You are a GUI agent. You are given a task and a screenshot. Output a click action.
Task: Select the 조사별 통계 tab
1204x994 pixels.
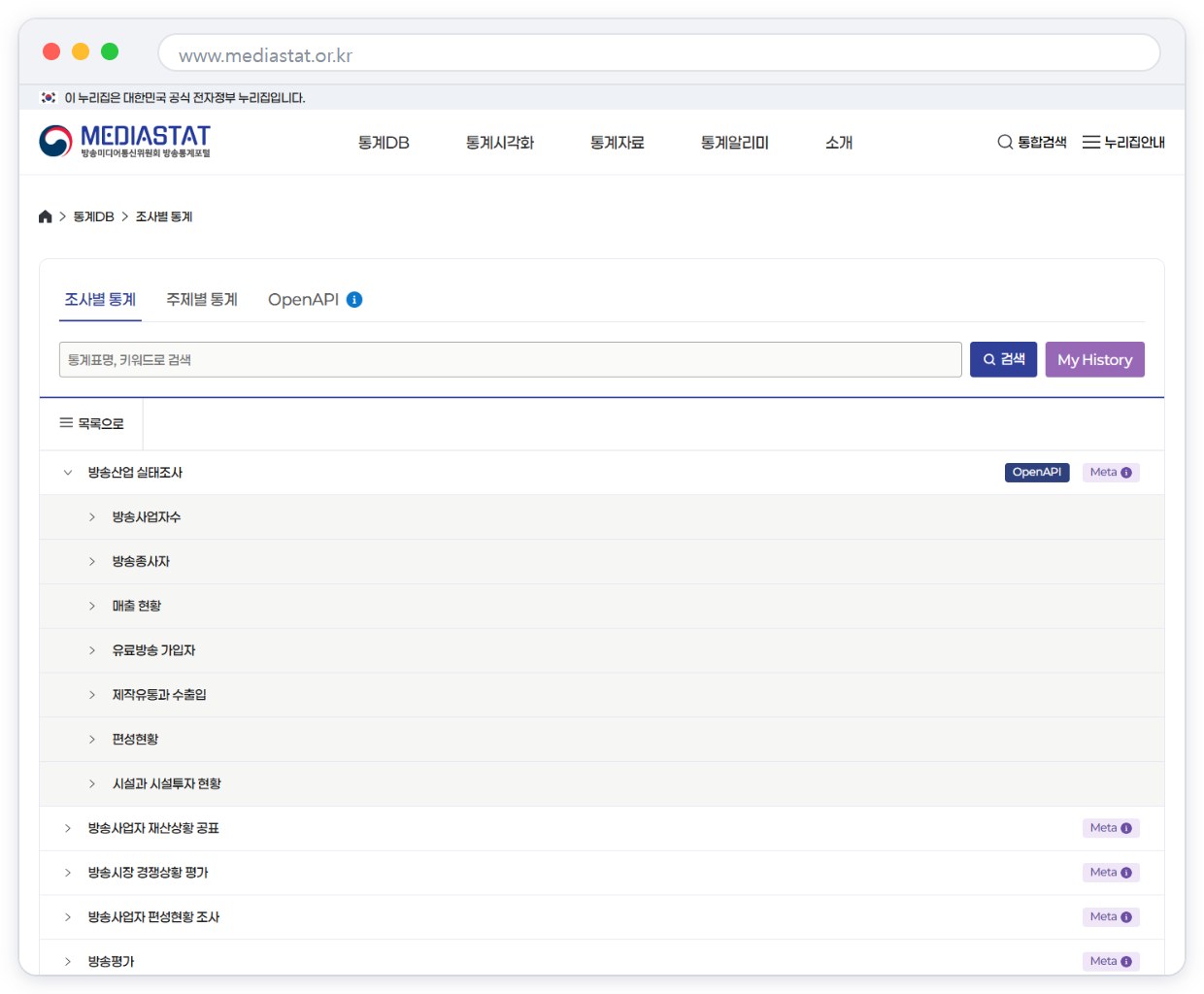[x=100, y=300]
